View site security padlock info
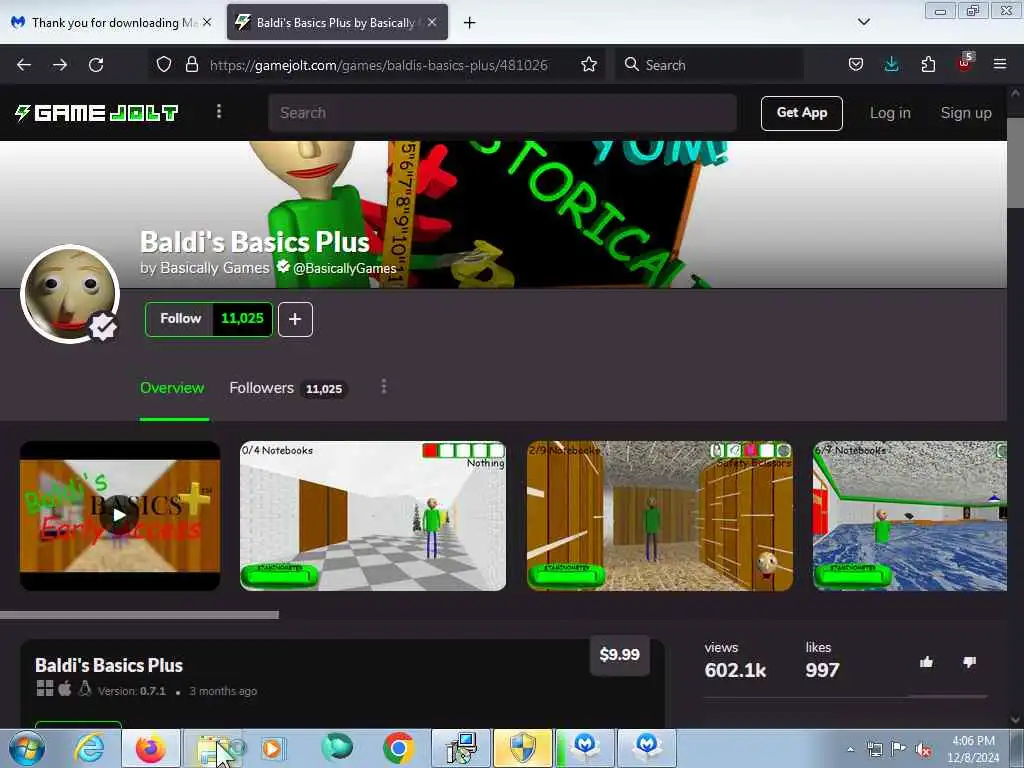Viewport: 1024px width, 768px height. click(x=191, y=64)
